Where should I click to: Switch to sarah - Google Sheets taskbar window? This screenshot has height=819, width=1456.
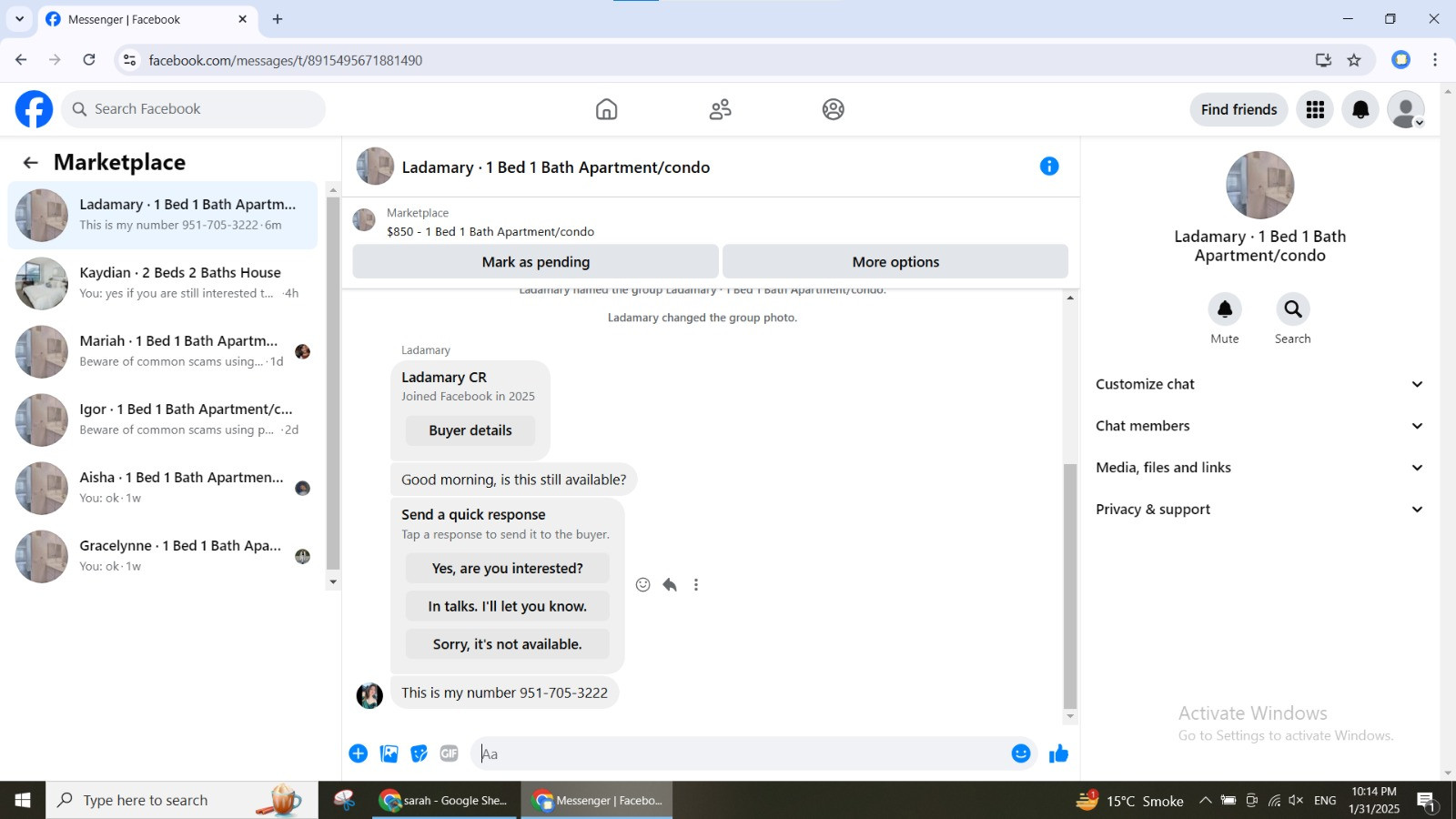pos(446,800)
